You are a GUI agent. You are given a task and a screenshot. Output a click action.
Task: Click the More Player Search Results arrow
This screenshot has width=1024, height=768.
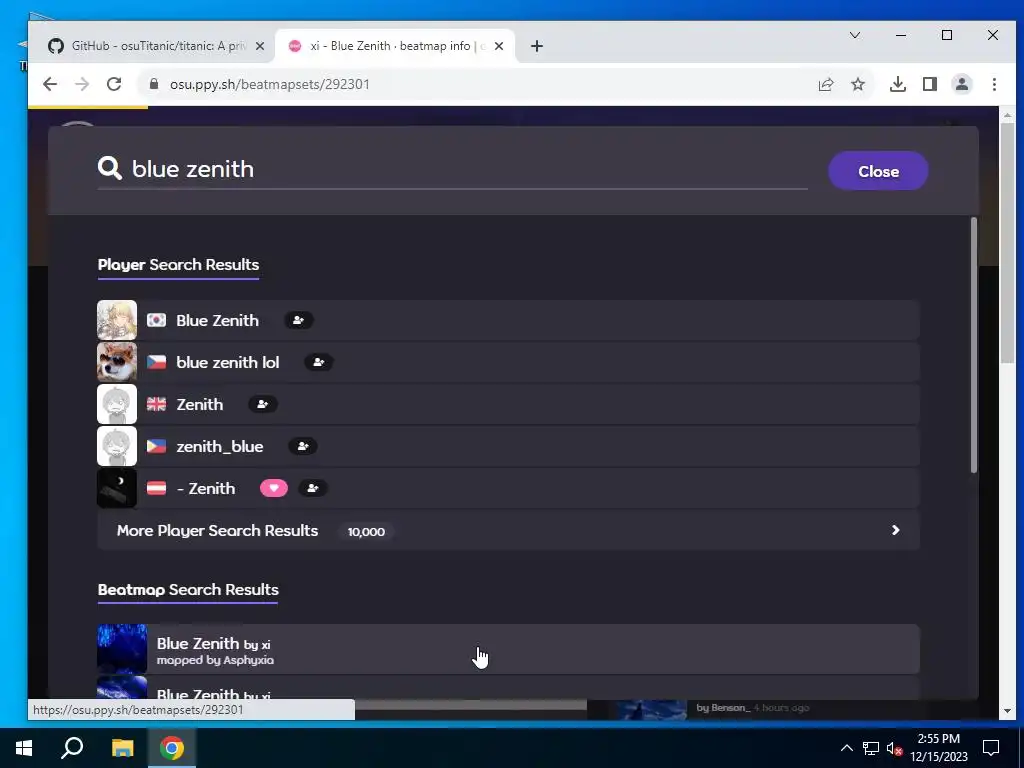tap(895, 530)
